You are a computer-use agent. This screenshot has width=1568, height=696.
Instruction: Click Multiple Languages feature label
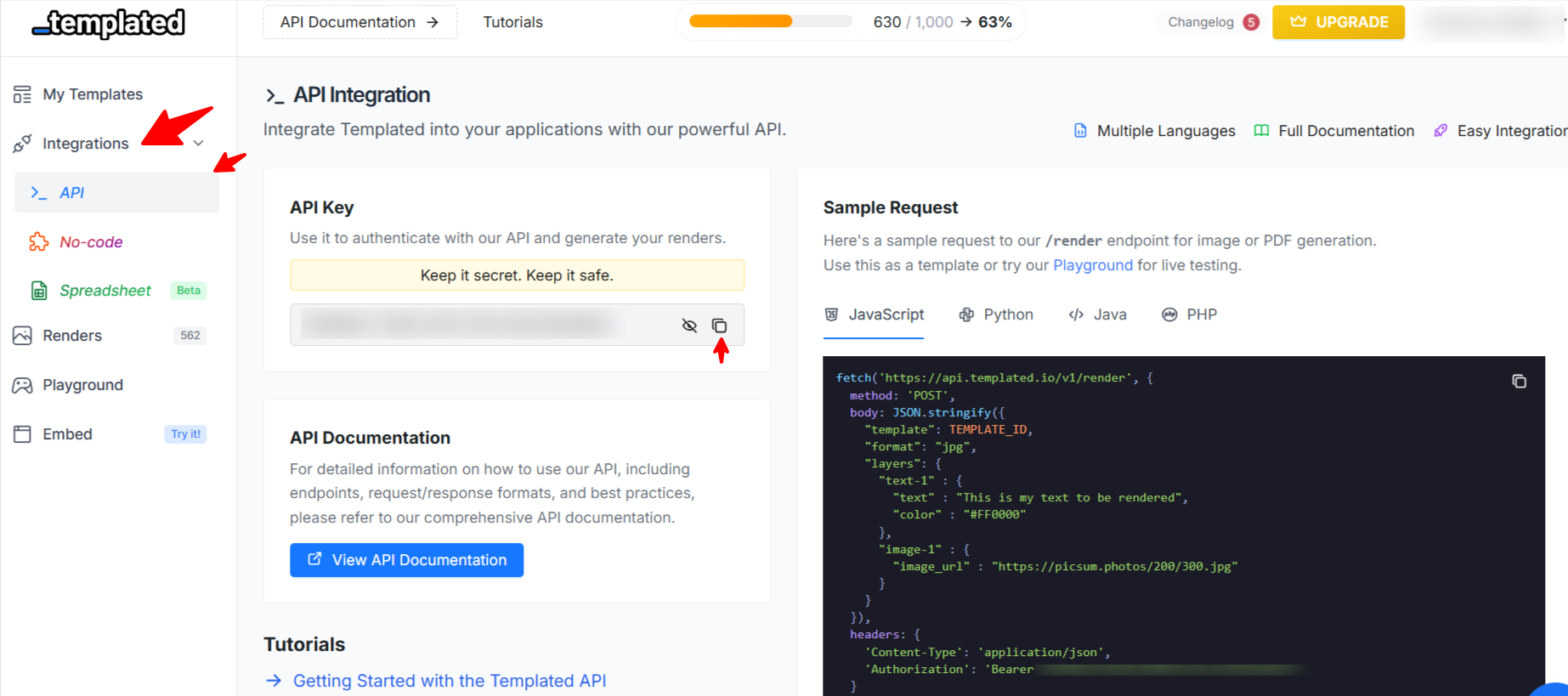point(1166,131)
